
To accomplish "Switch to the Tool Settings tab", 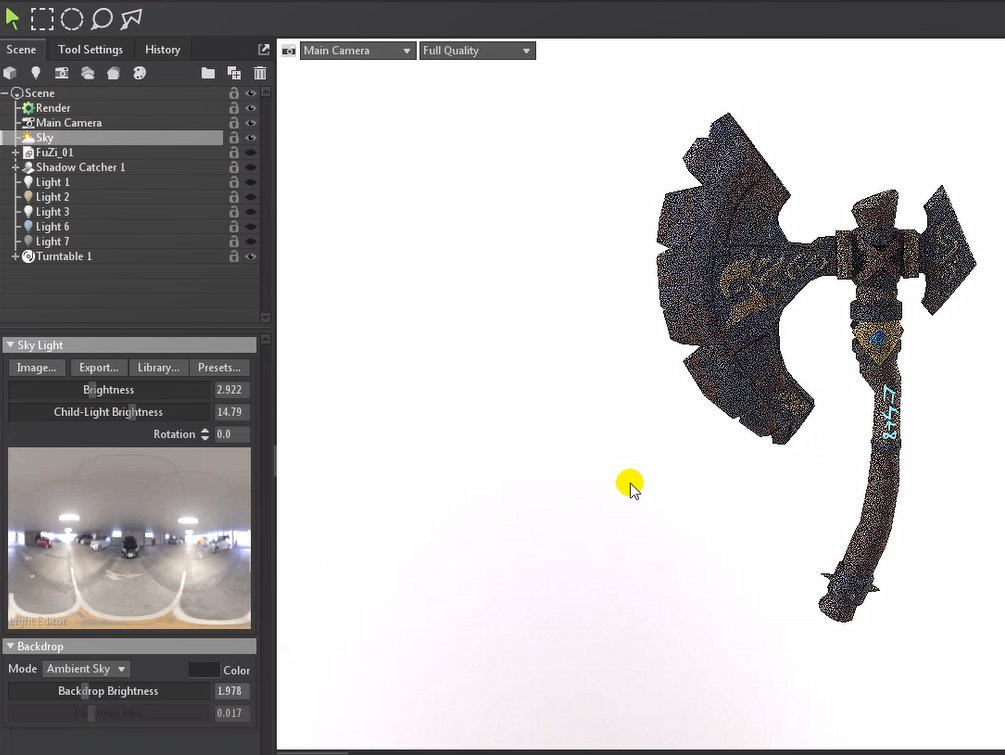I will point(90,49).
